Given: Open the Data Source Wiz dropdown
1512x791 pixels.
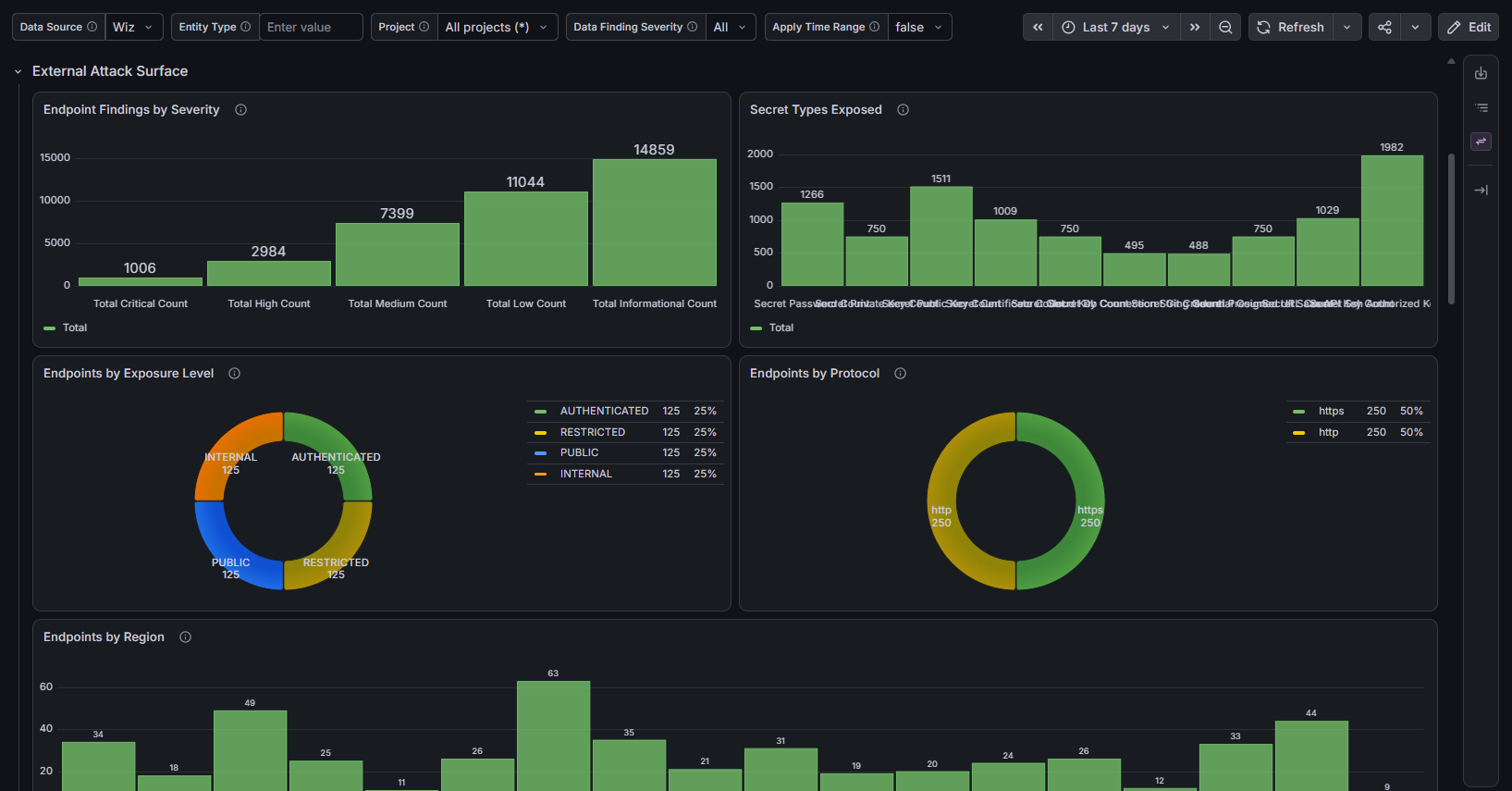Looking at the screenshot, I should [134, 27].
